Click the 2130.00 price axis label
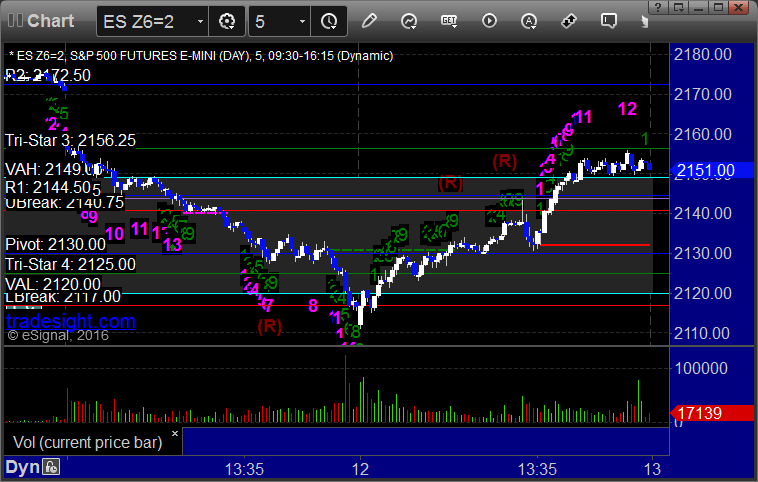 702,253
